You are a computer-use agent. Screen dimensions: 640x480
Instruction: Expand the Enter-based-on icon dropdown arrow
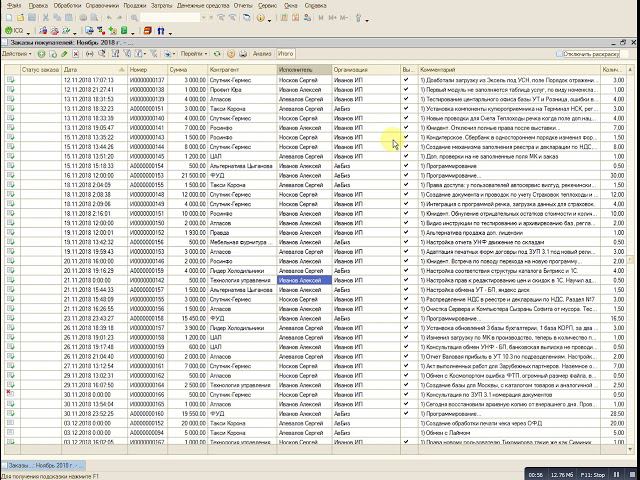click(174, 54)
